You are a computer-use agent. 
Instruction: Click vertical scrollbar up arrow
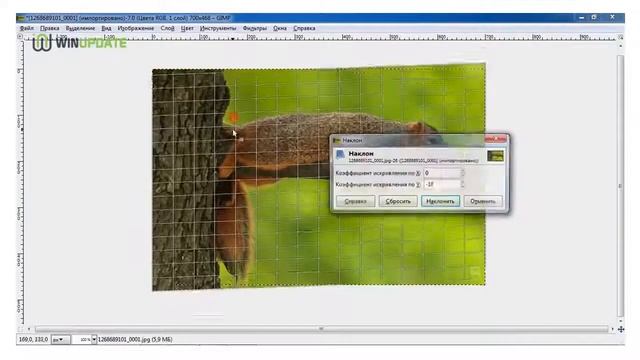click(621, 46)
